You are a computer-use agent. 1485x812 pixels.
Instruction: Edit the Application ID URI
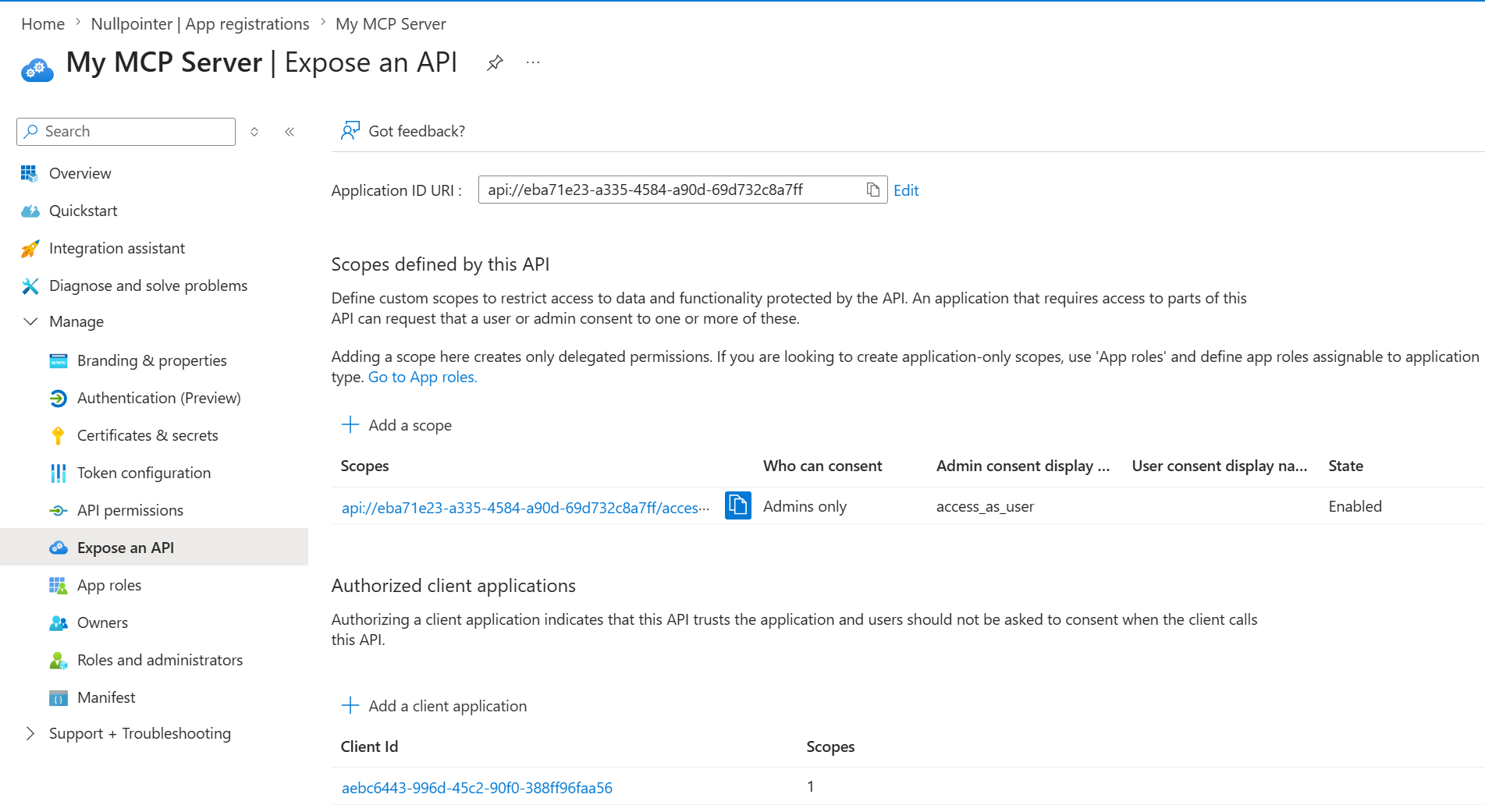[906, 190]
